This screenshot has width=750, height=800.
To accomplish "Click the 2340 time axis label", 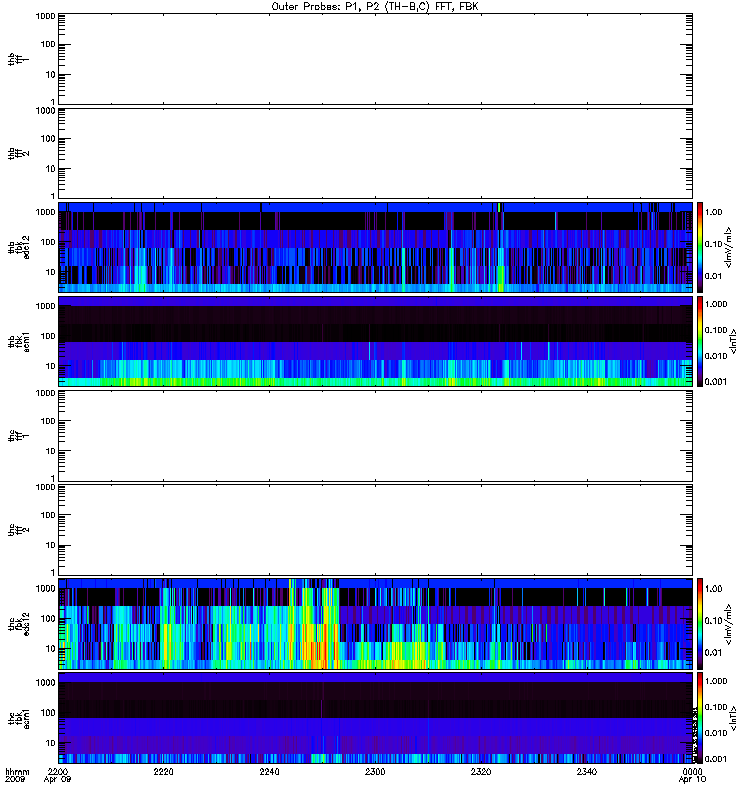I will [587, 771].
